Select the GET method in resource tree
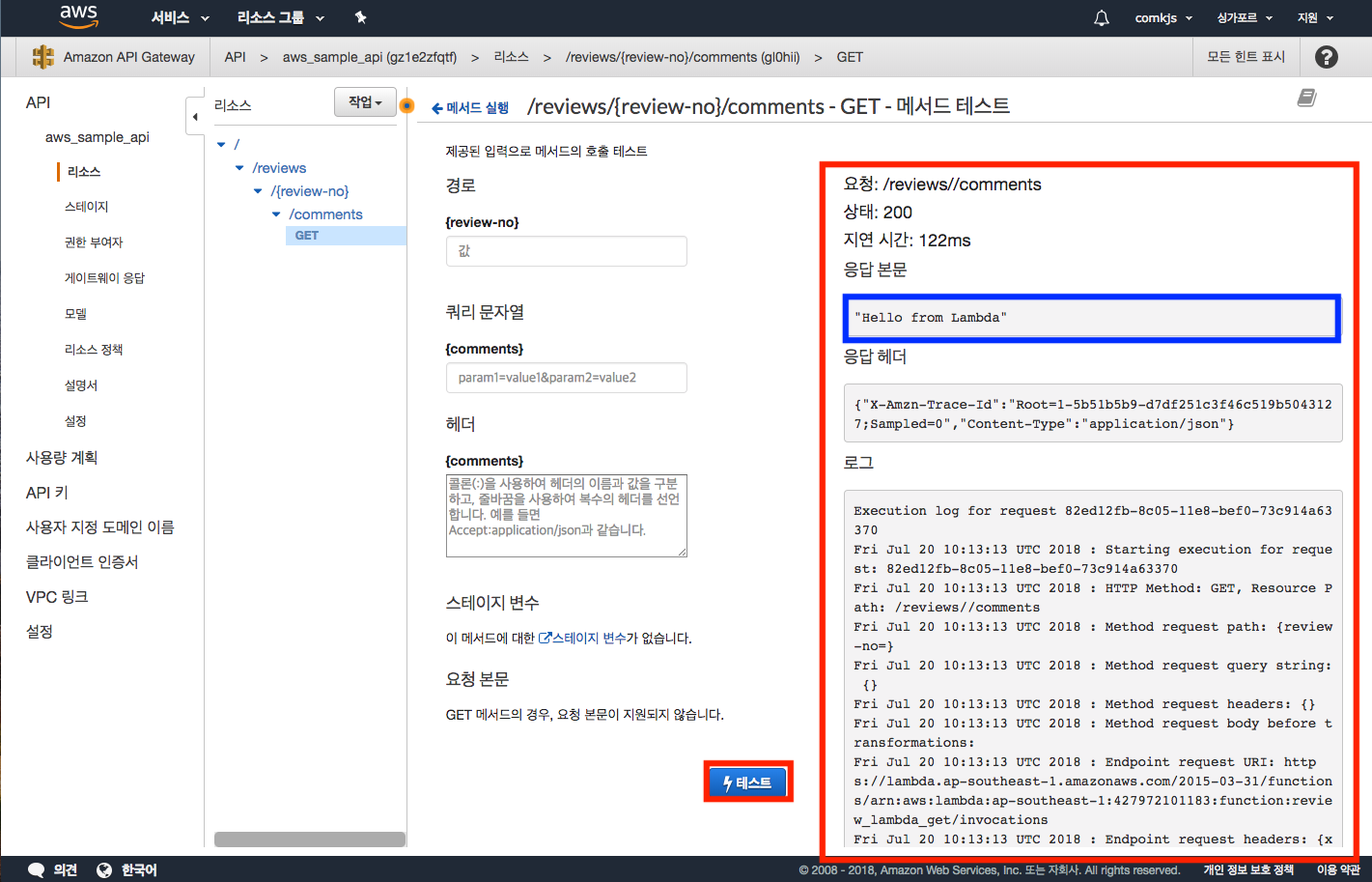 click(x=307, y=236)
